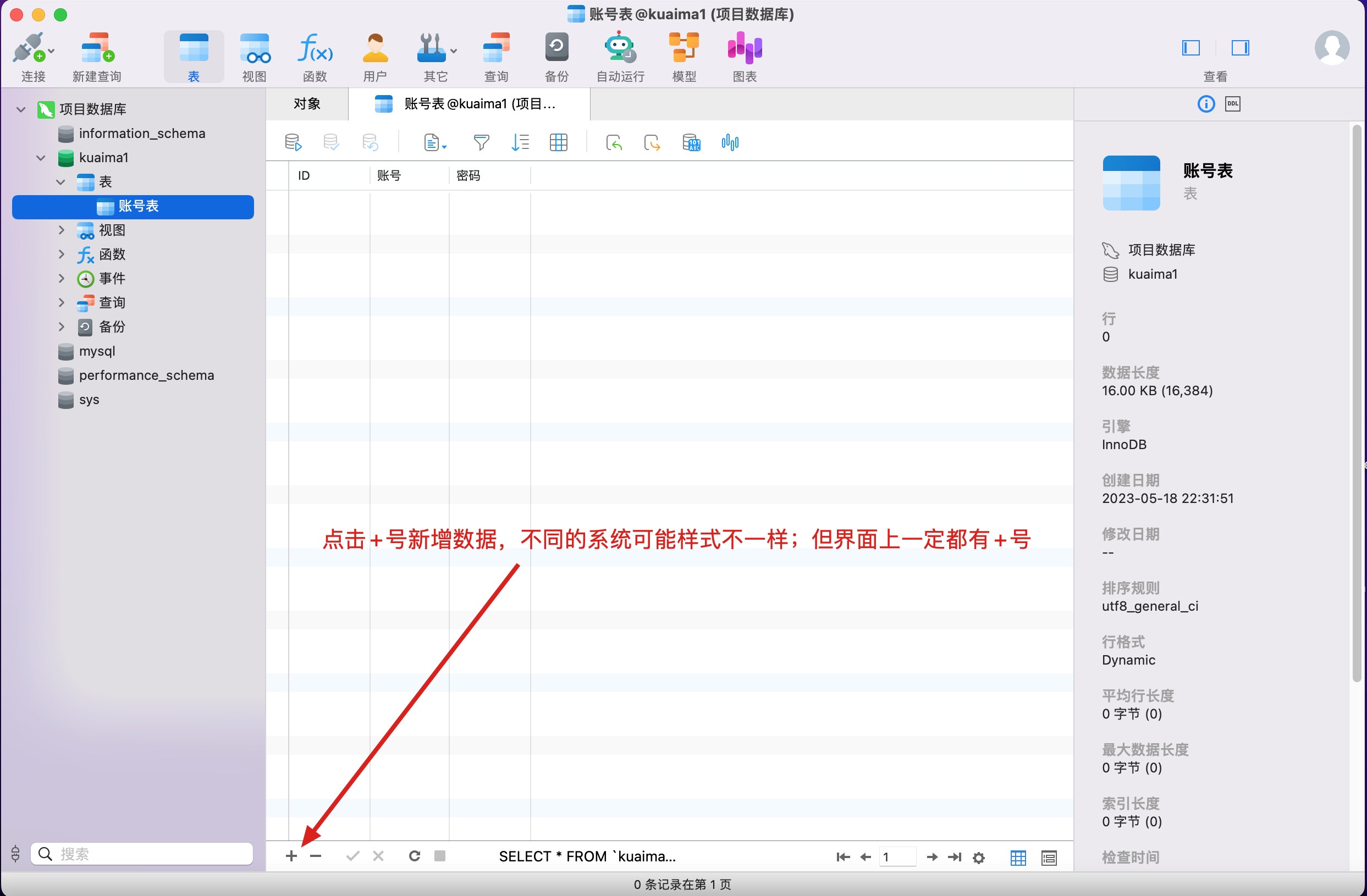The width and height of the screenshot is (1367, 896).
Task: Click the 账号 column header
Action: tap(409, 175)
